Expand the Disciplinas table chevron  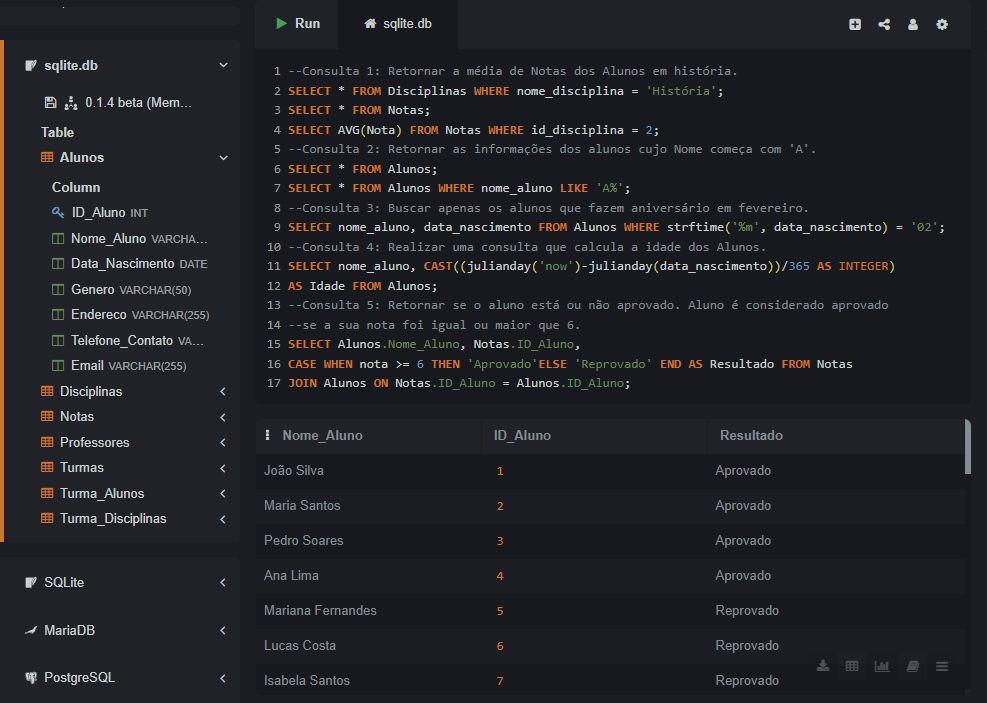[x=223, y=391]
